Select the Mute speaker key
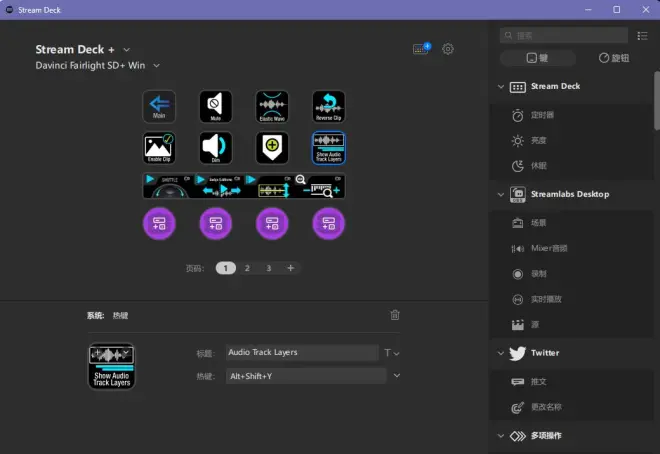 pos(216,106)
